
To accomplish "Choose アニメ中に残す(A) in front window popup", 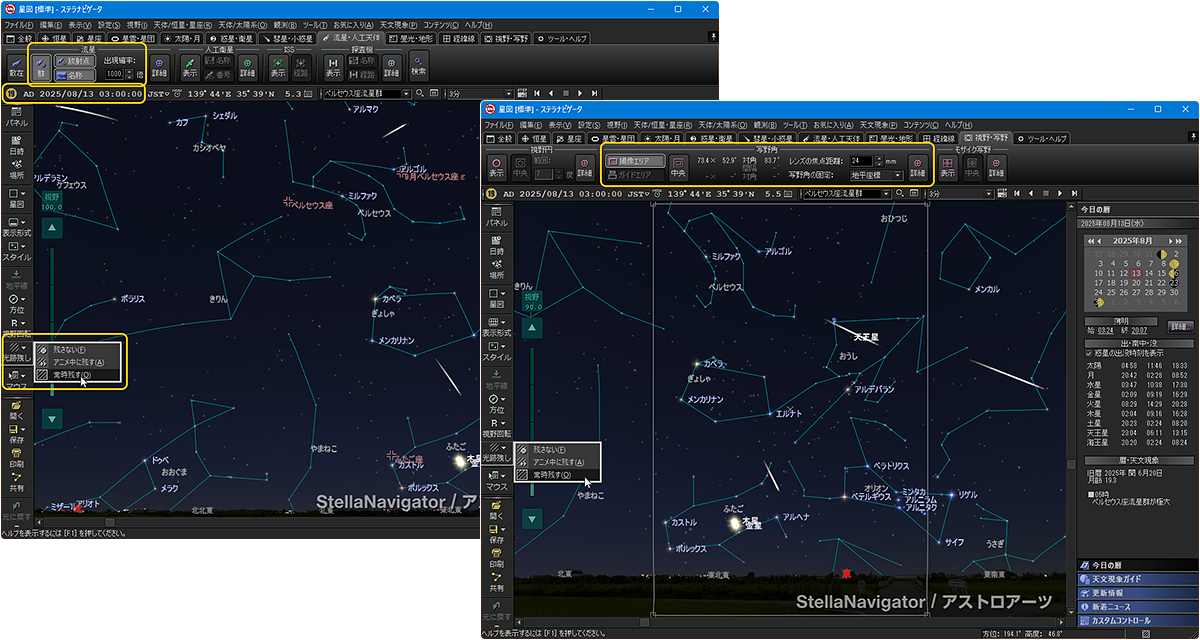I will tap(559, 462).
